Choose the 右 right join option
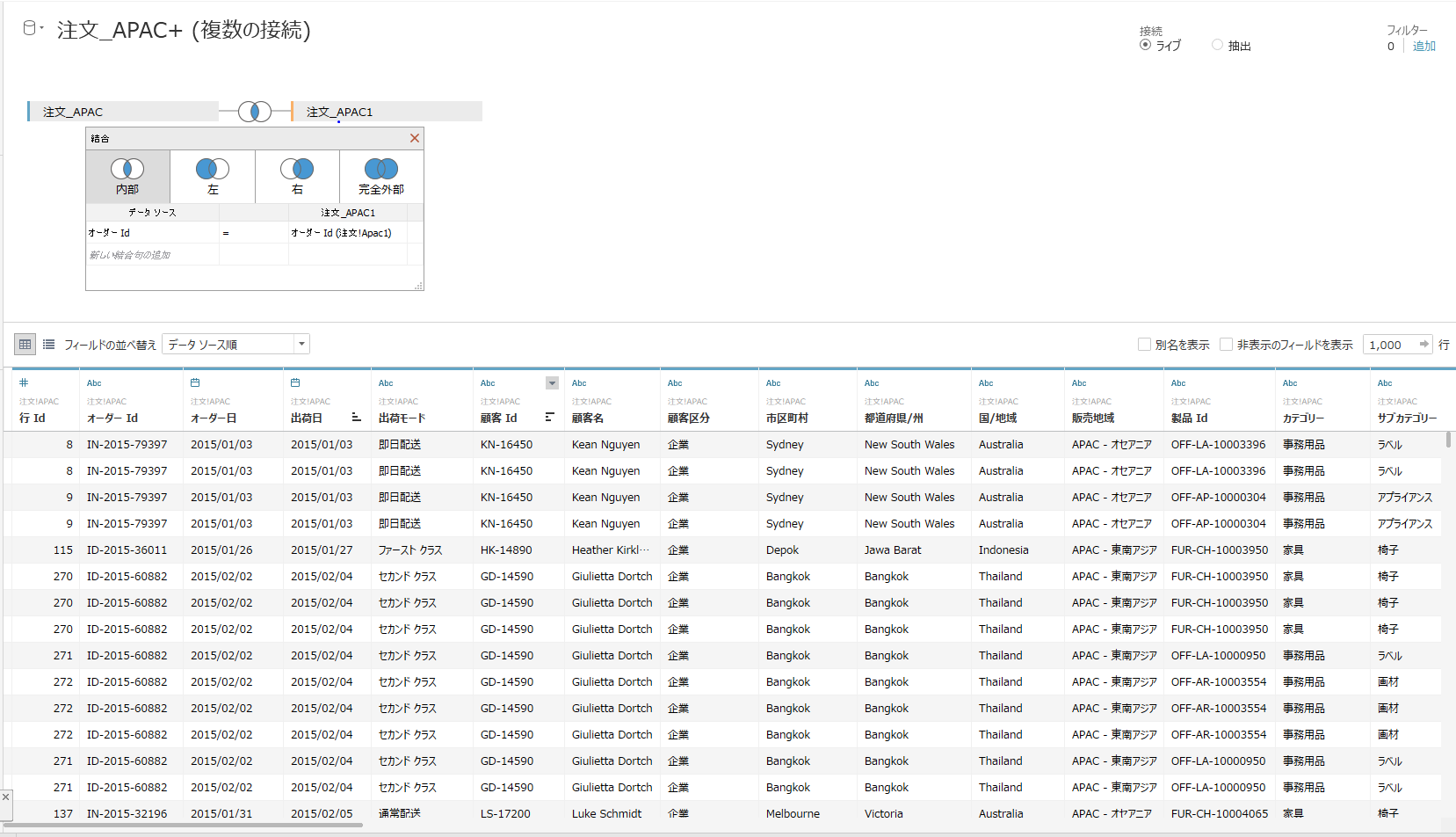The height and width of the screenshot is (837, 1456). (x=297, y=176)
